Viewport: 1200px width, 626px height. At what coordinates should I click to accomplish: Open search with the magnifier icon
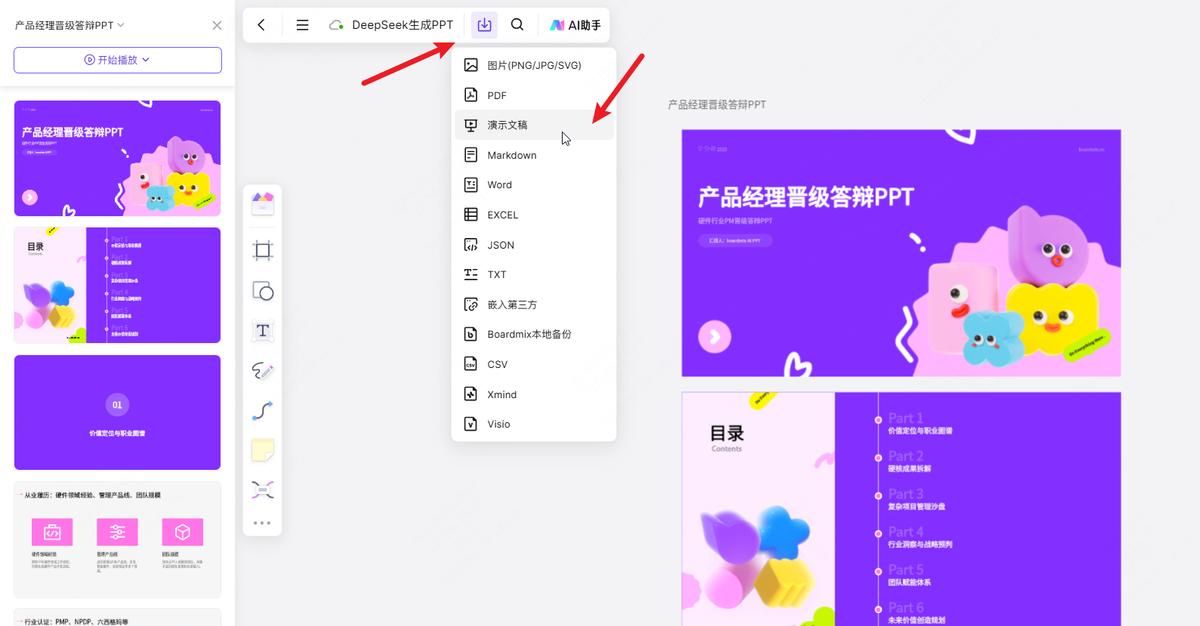pyautogui.click(x=517, y=24)
